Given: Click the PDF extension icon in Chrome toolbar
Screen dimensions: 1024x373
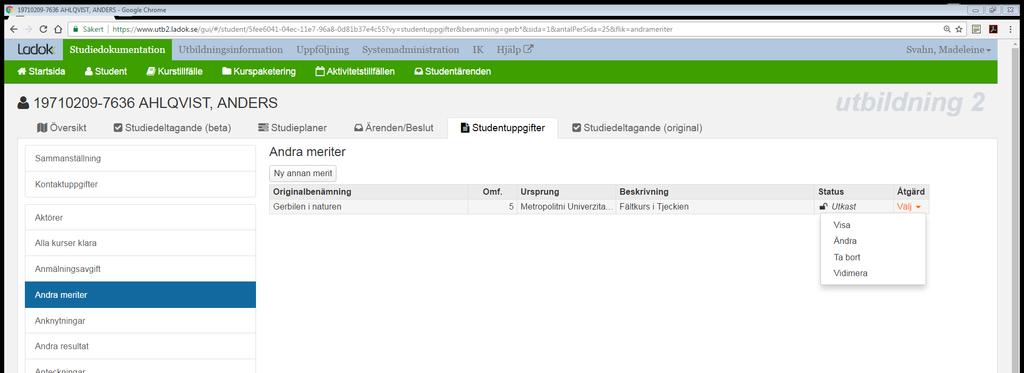Looking at the screenshot, I should 993,29.
